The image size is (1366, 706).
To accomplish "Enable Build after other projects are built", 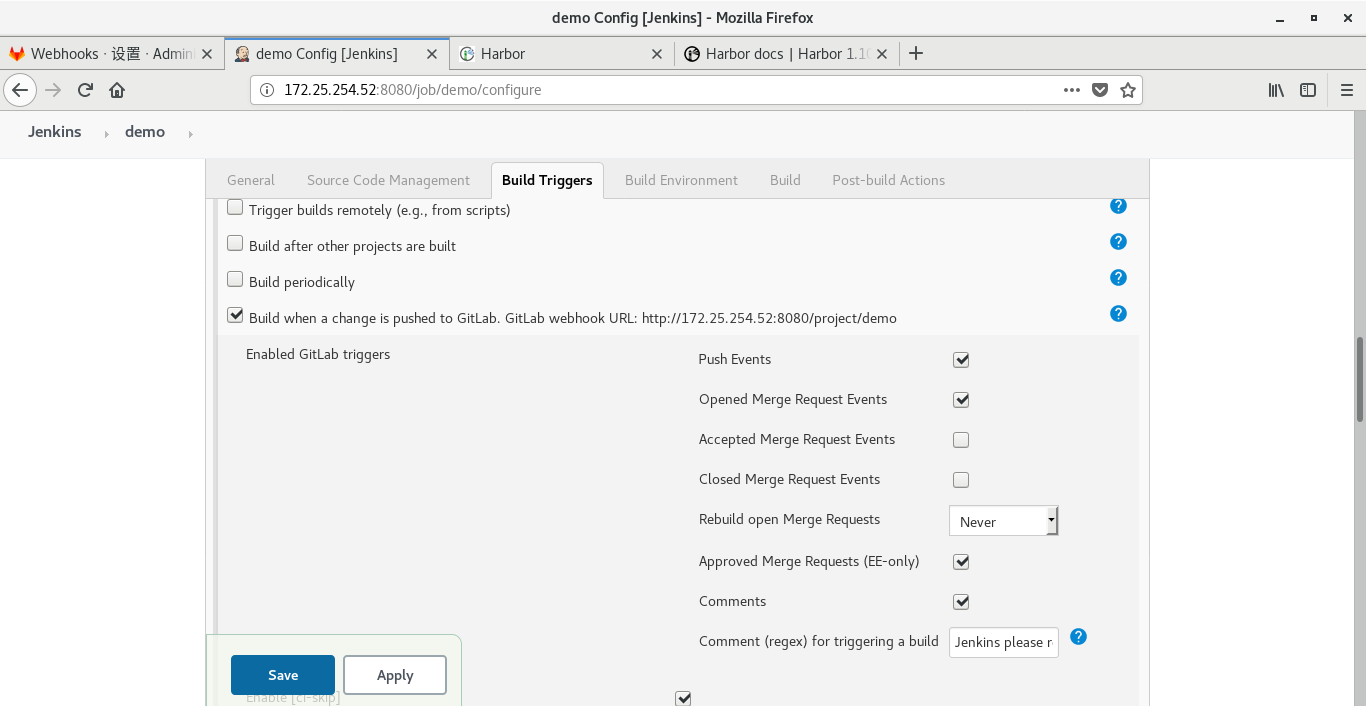I will coord(235,243).
